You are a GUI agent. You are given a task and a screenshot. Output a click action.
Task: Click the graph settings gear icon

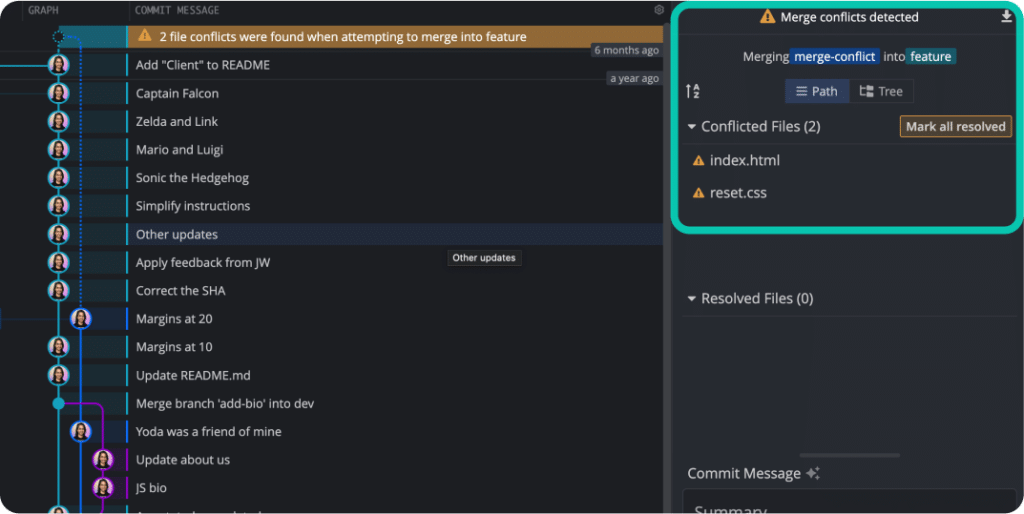[659, 10]
